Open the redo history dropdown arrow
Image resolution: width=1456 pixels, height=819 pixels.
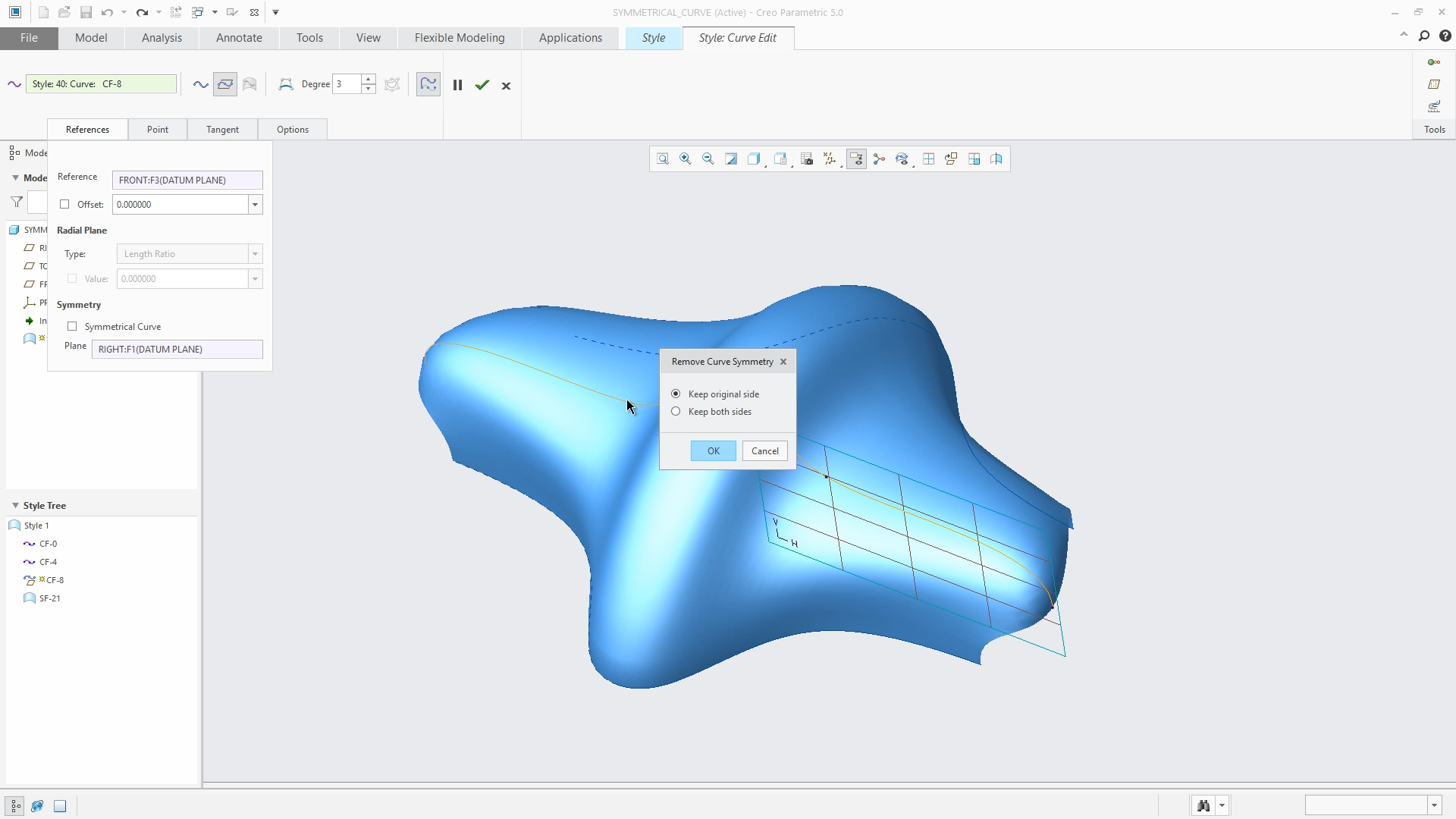(158, 12)
